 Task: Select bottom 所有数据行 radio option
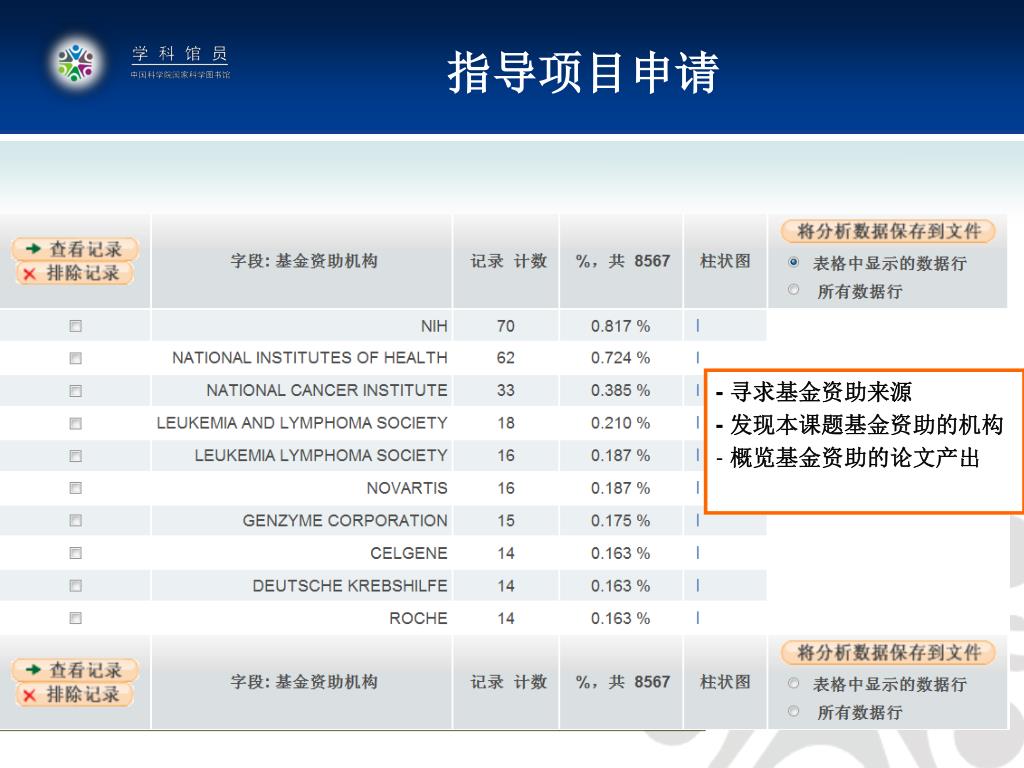793,711
